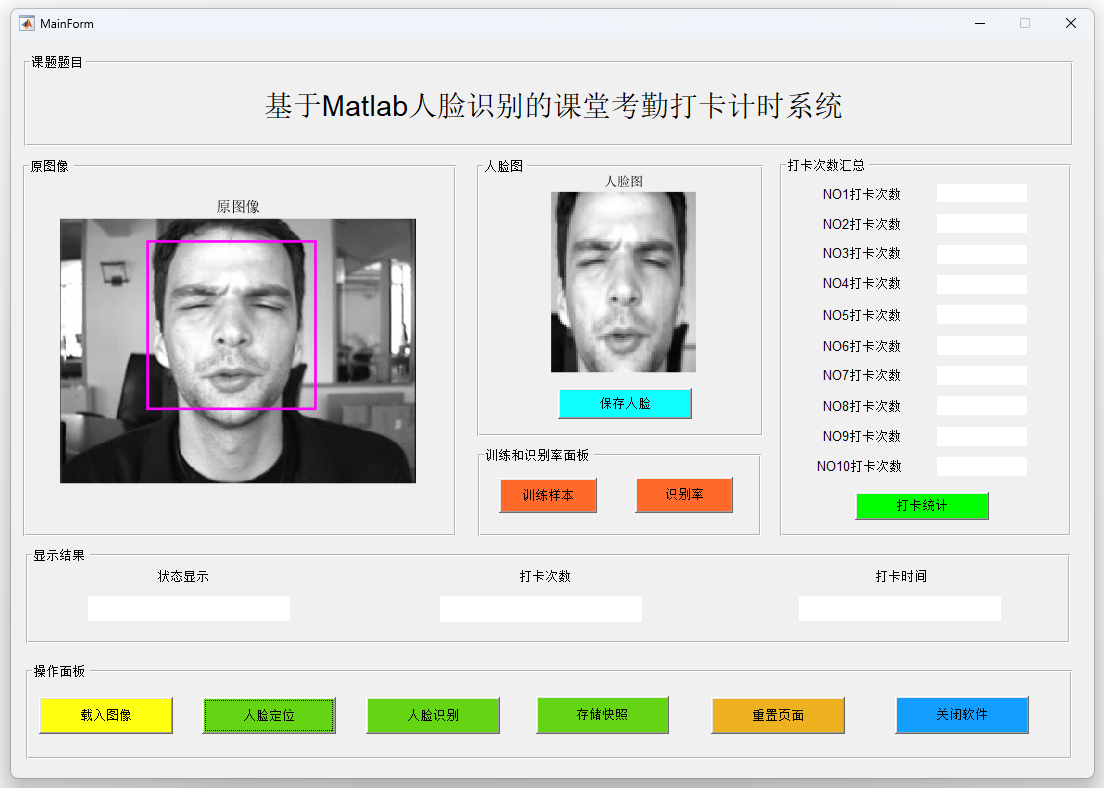Click the yellow 载入图像 button
This screenshot has height=788, width=1104.
106,715
